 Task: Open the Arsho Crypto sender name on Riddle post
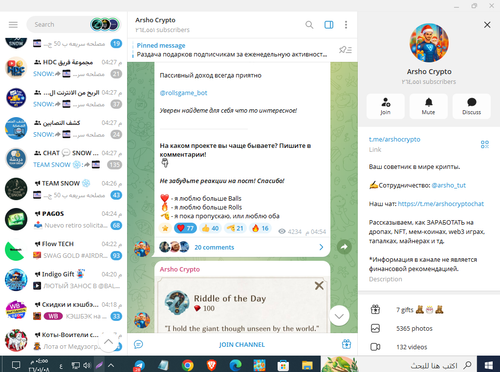(x=180, y=269)
